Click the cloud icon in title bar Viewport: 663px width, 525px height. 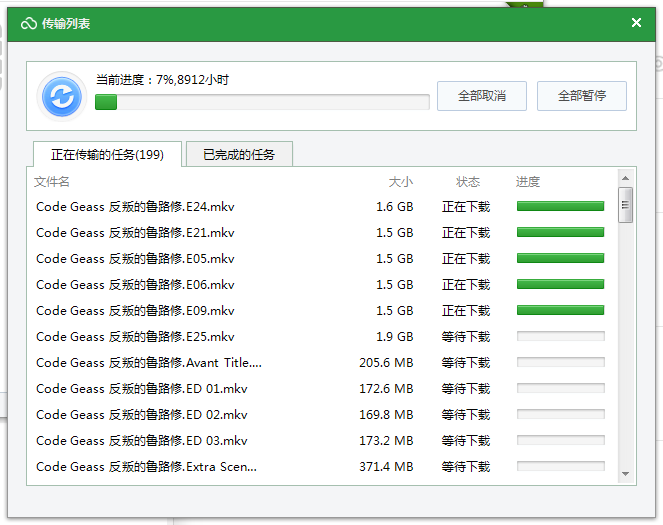(x=28, y=23)
